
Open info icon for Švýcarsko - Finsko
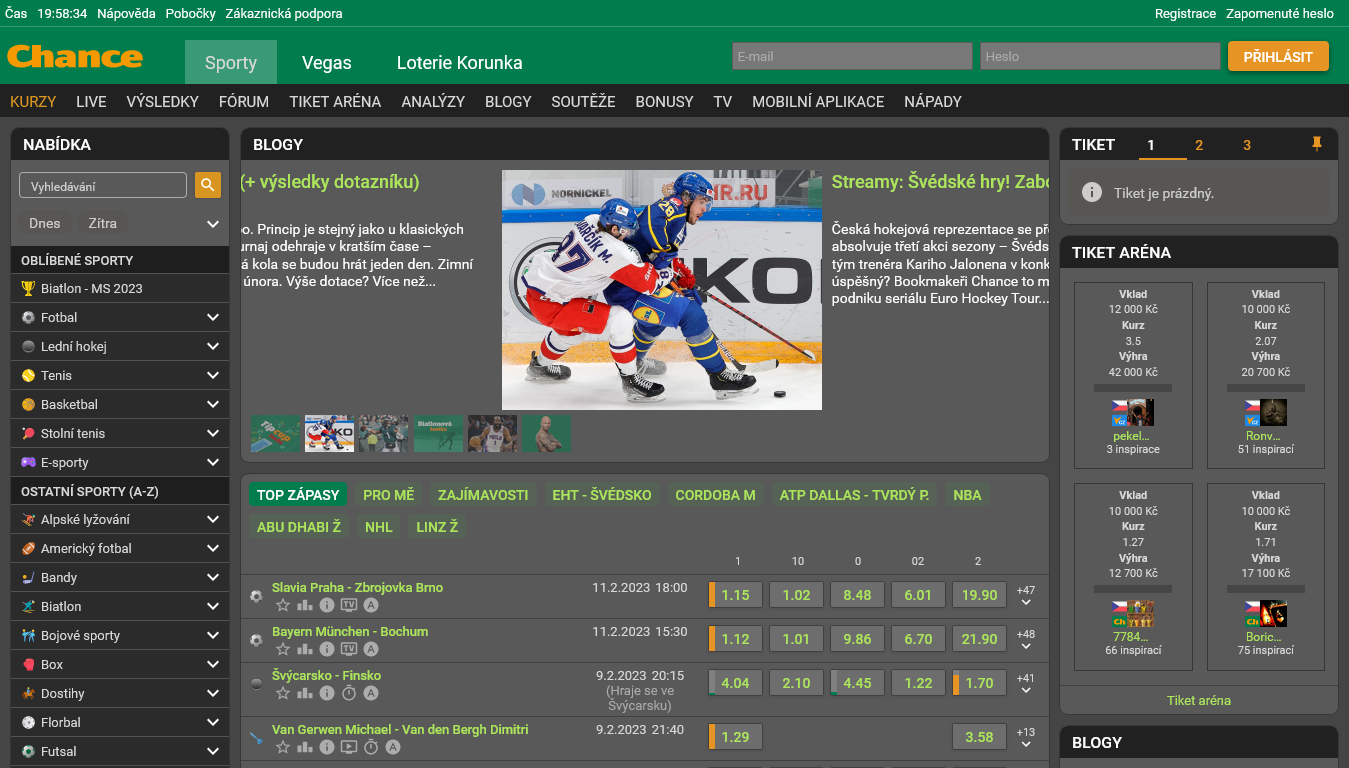[327, 693]
